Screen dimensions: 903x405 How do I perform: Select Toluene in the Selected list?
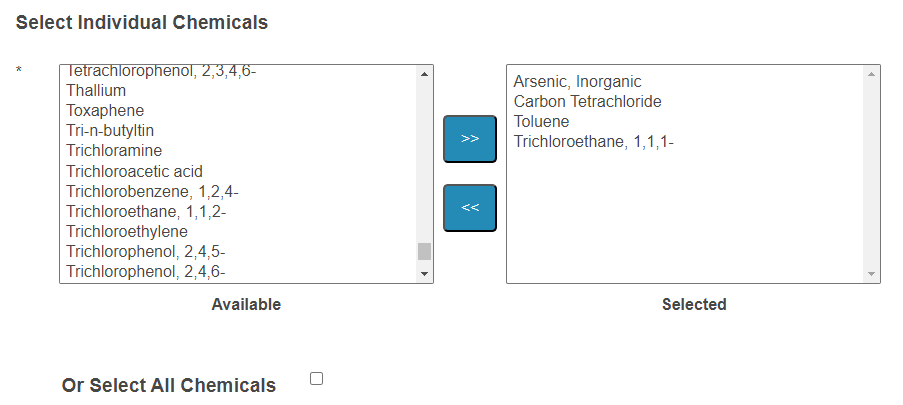coord(541,121)
